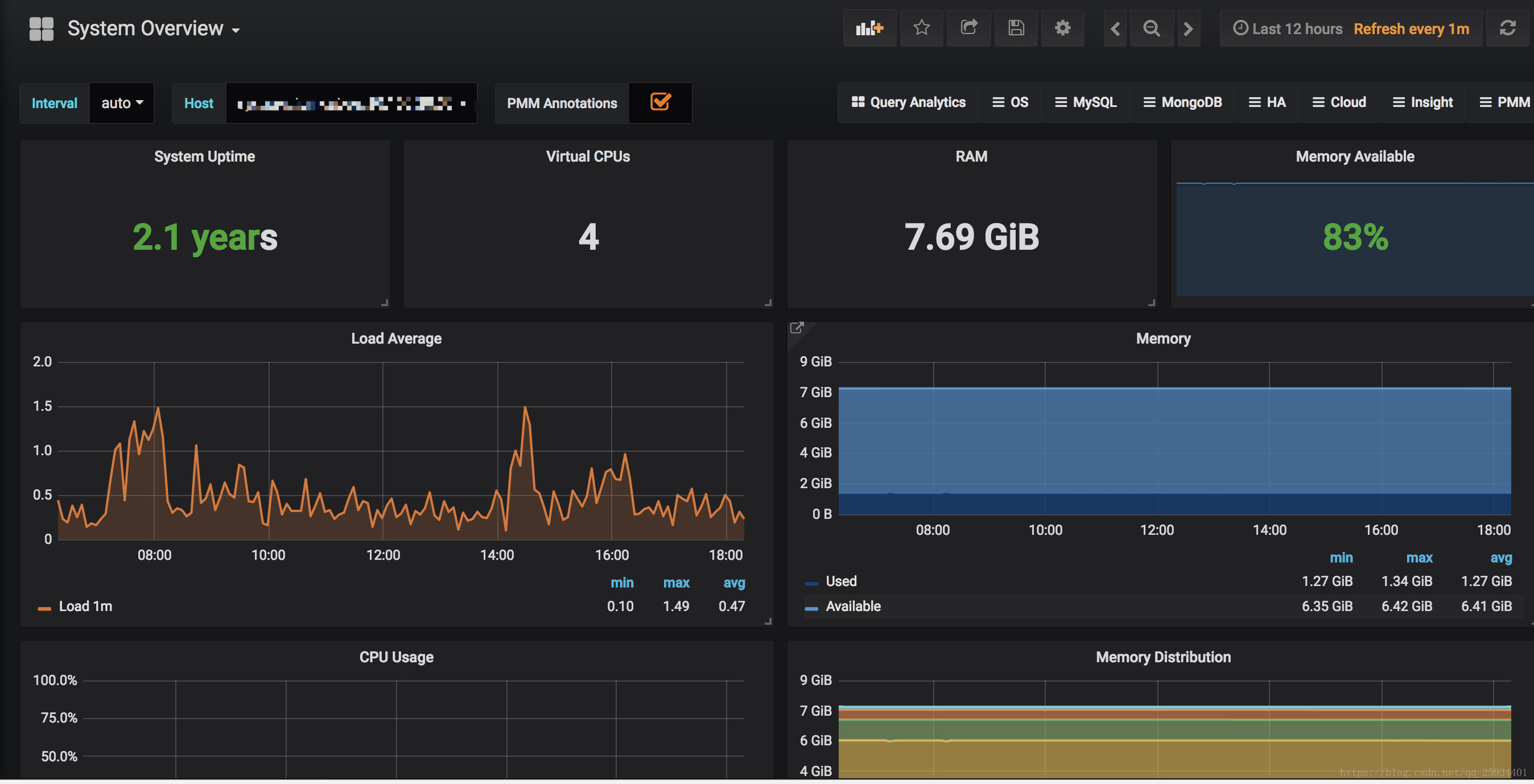This screenshot has width=1534, height=784.
Task: Star this dashboard as favorite
Action: point(921,28)
